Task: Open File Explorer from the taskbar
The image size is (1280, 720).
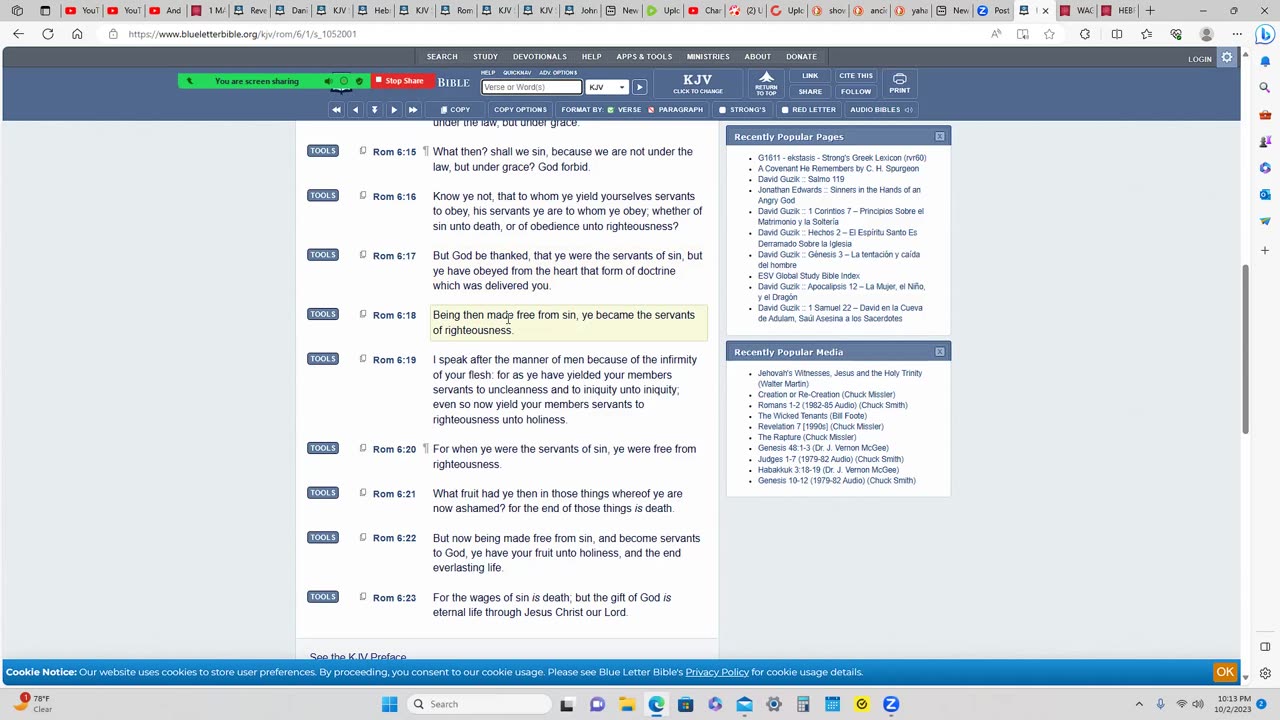Action: pos(626,704)
